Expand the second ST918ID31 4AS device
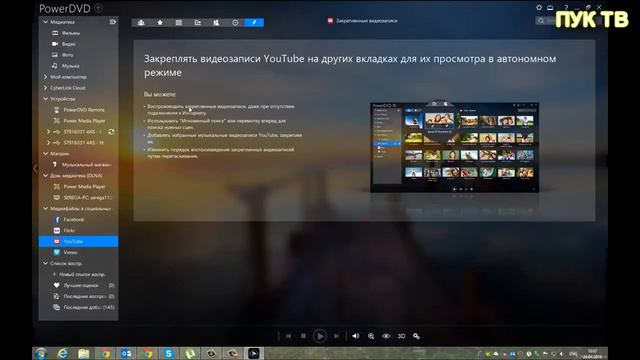This screenshot has width=640, height=360. tap(49, 143)
